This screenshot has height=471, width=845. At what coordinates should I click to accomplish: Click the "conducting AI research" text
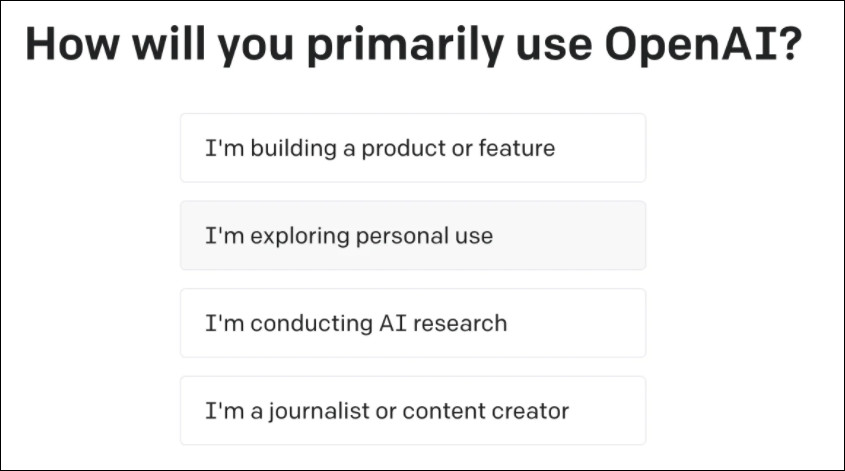point(378,324)
